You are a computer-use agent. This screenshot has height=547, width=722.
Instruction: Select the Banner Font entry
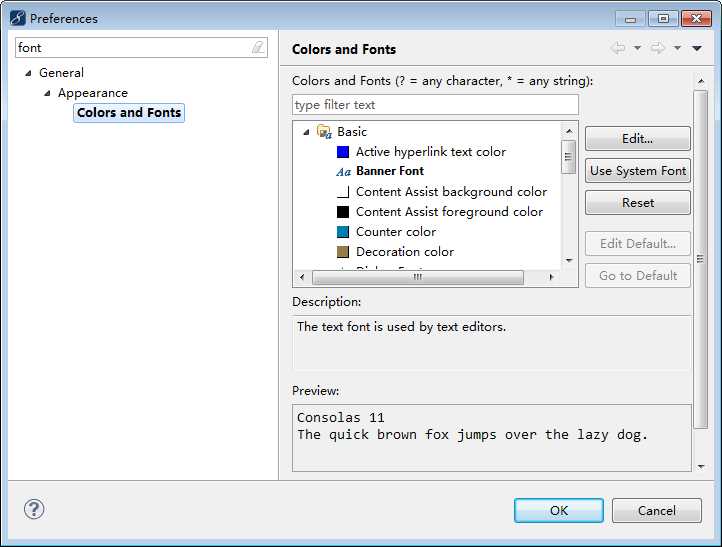390,171
